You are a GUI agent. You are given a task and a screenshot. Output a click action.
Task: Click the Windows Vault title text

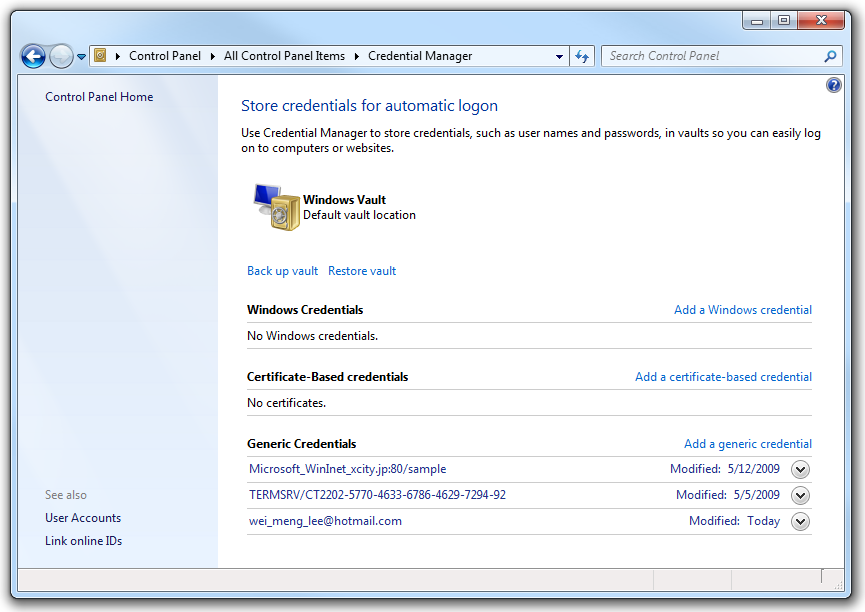(344, 200)
